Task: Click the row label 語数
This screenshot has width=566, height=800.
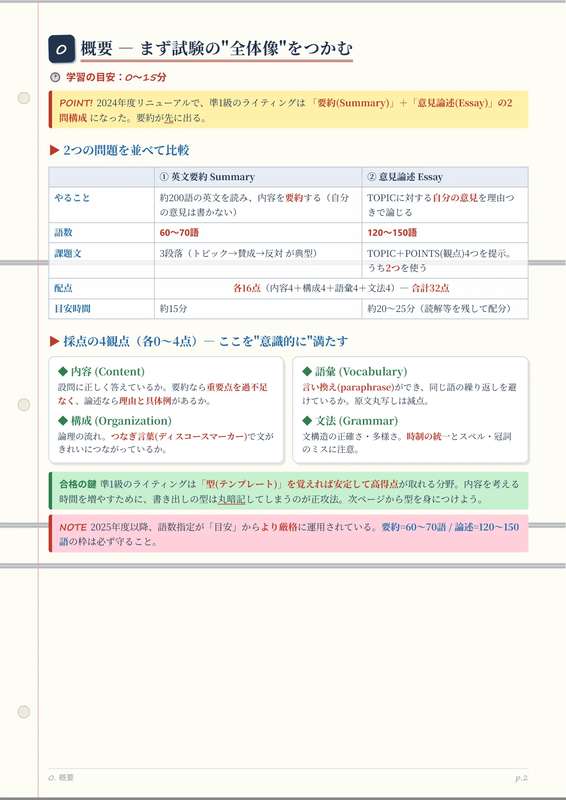Action: 63,233
